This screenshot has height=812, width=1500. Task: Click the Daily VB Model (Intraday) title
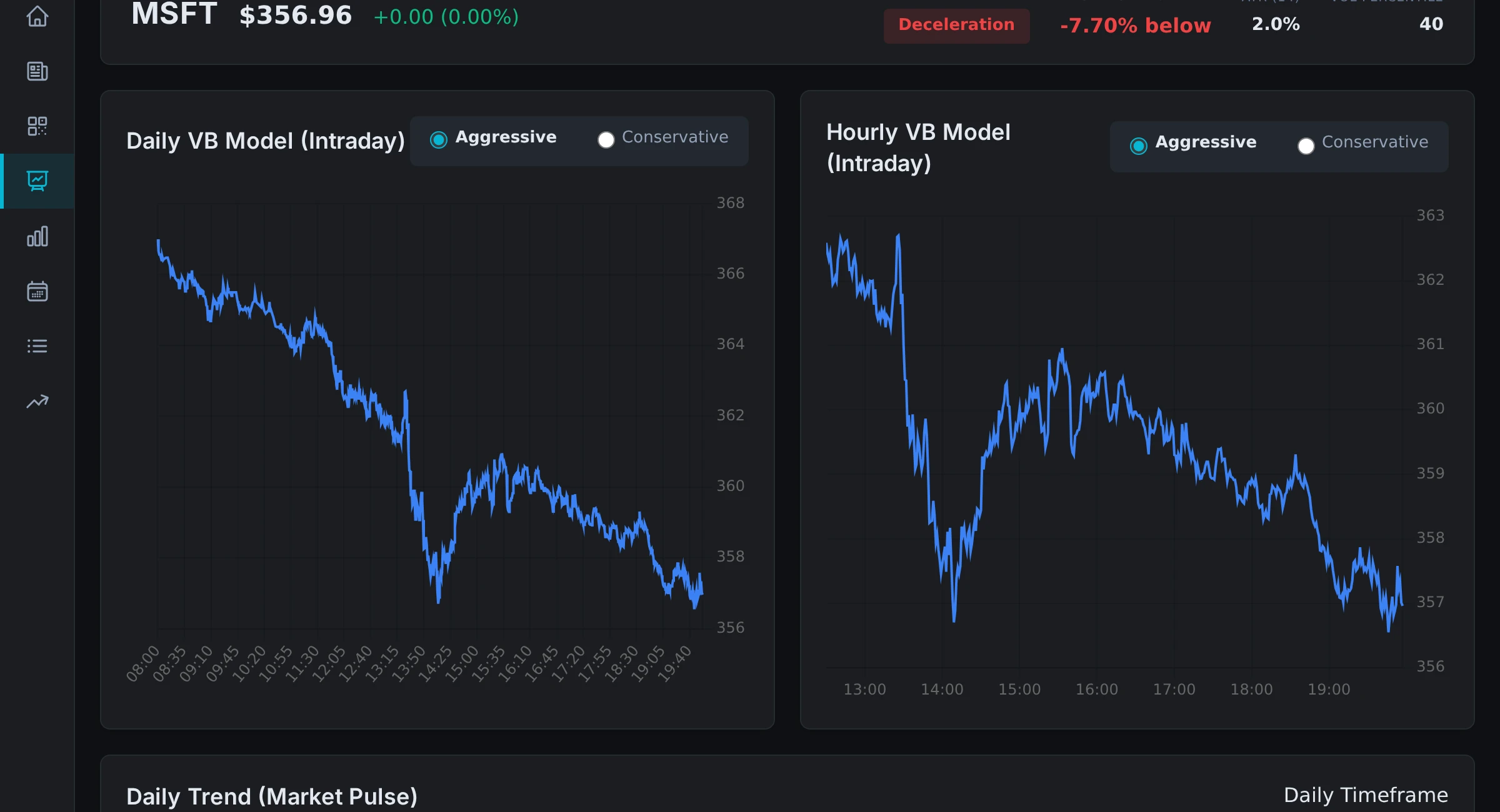(266, 141)
